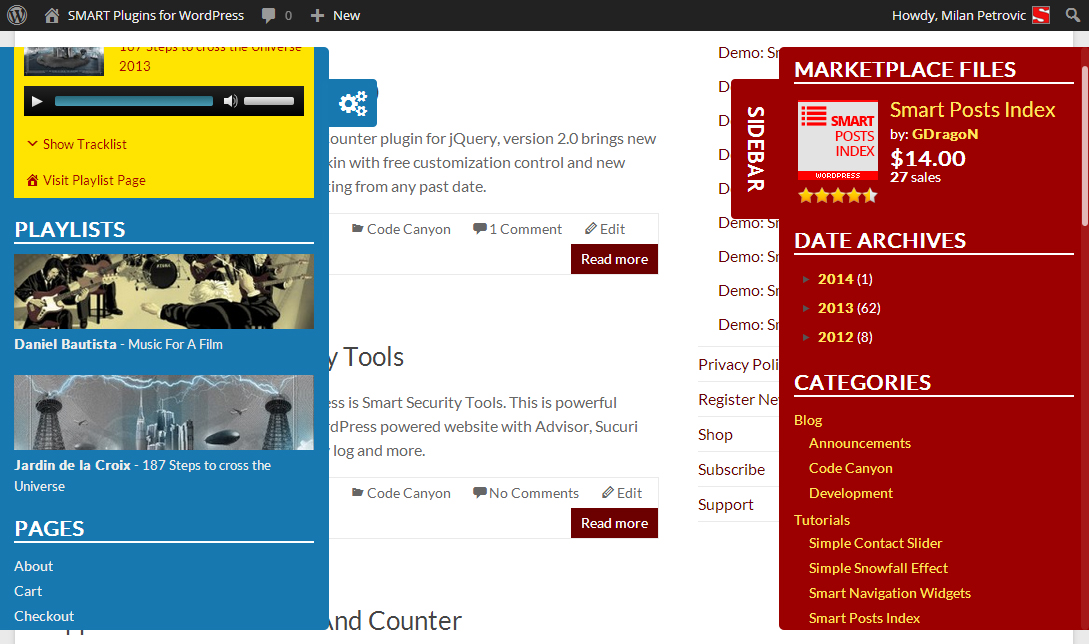The height and width of the screenshot is (644, 1089).
Task: Open SMART Plugins for WordPress menu
Action: [156, 15]
